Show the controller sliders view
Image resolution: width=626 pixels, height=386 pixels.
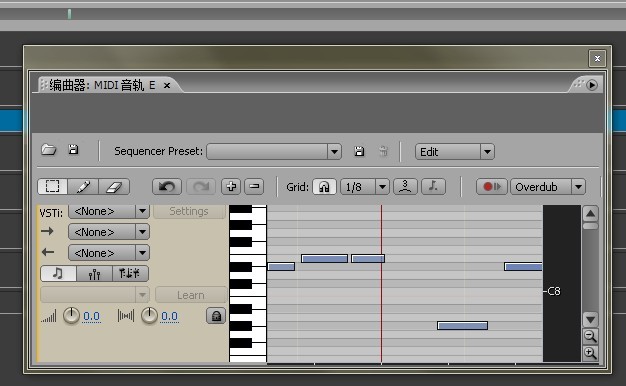(x=94, y=273)
